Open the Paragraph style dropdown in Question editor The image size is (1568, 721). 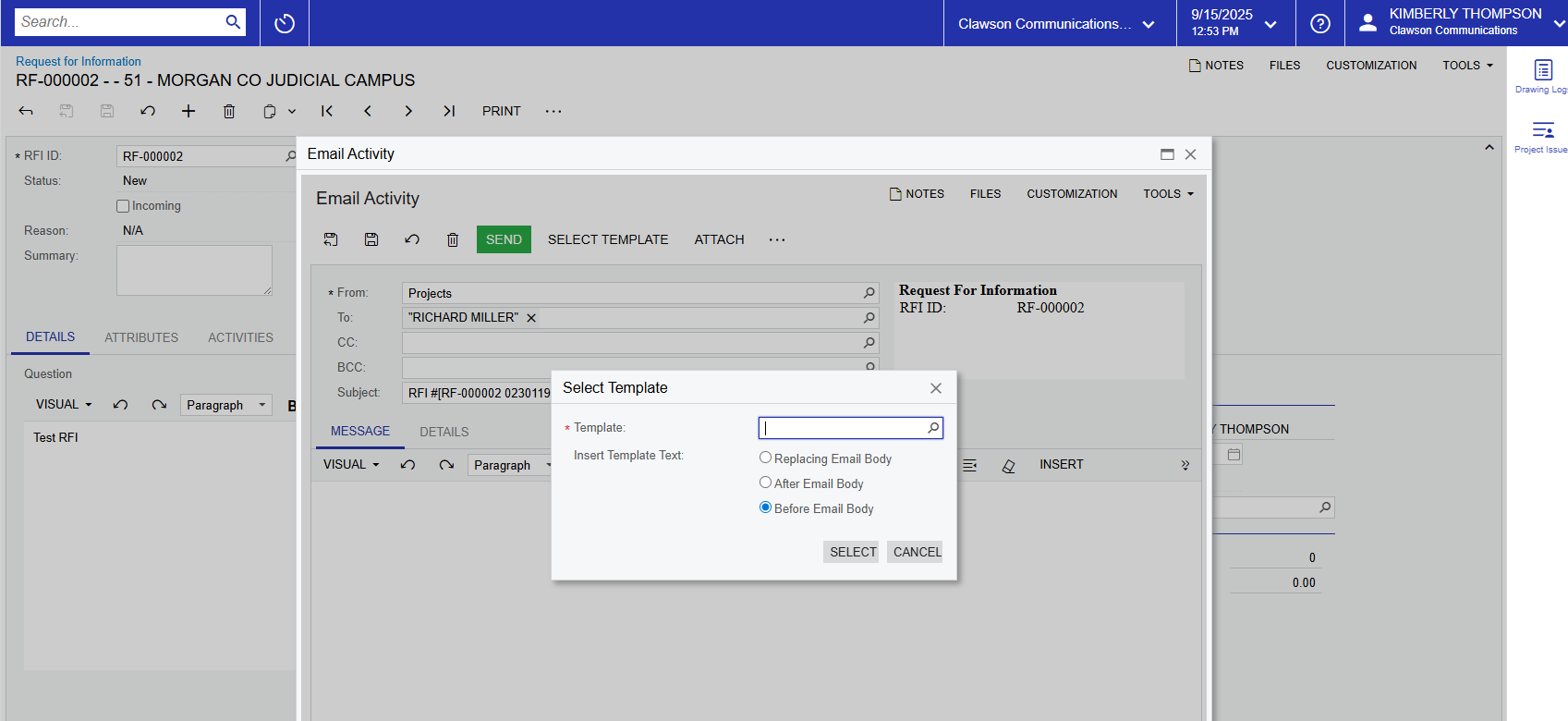click(x=225, y=406)
